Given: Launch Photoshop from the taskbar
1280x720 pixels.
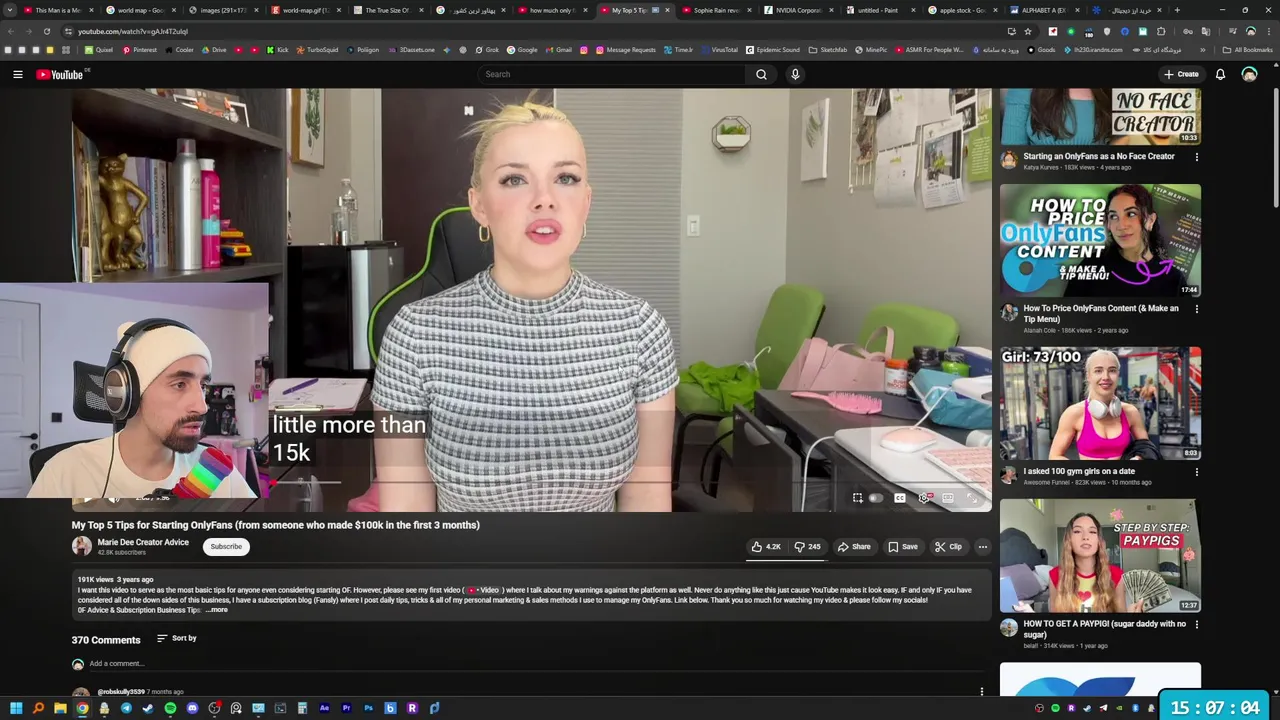Looking at the screenshot, I should pyautogui.click(x=368, y=708).
